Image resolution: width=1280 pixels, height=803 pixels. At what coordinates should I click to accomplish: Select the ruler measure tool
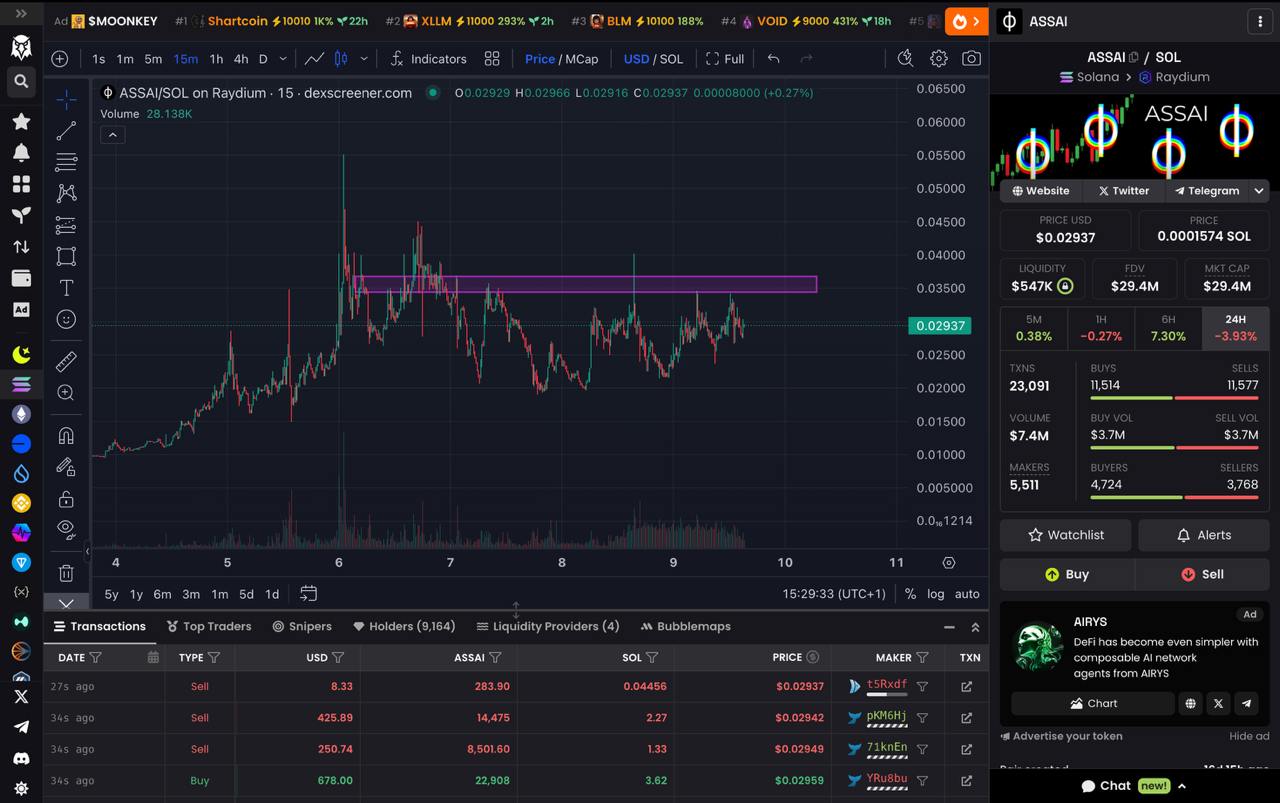pos(66,361)
